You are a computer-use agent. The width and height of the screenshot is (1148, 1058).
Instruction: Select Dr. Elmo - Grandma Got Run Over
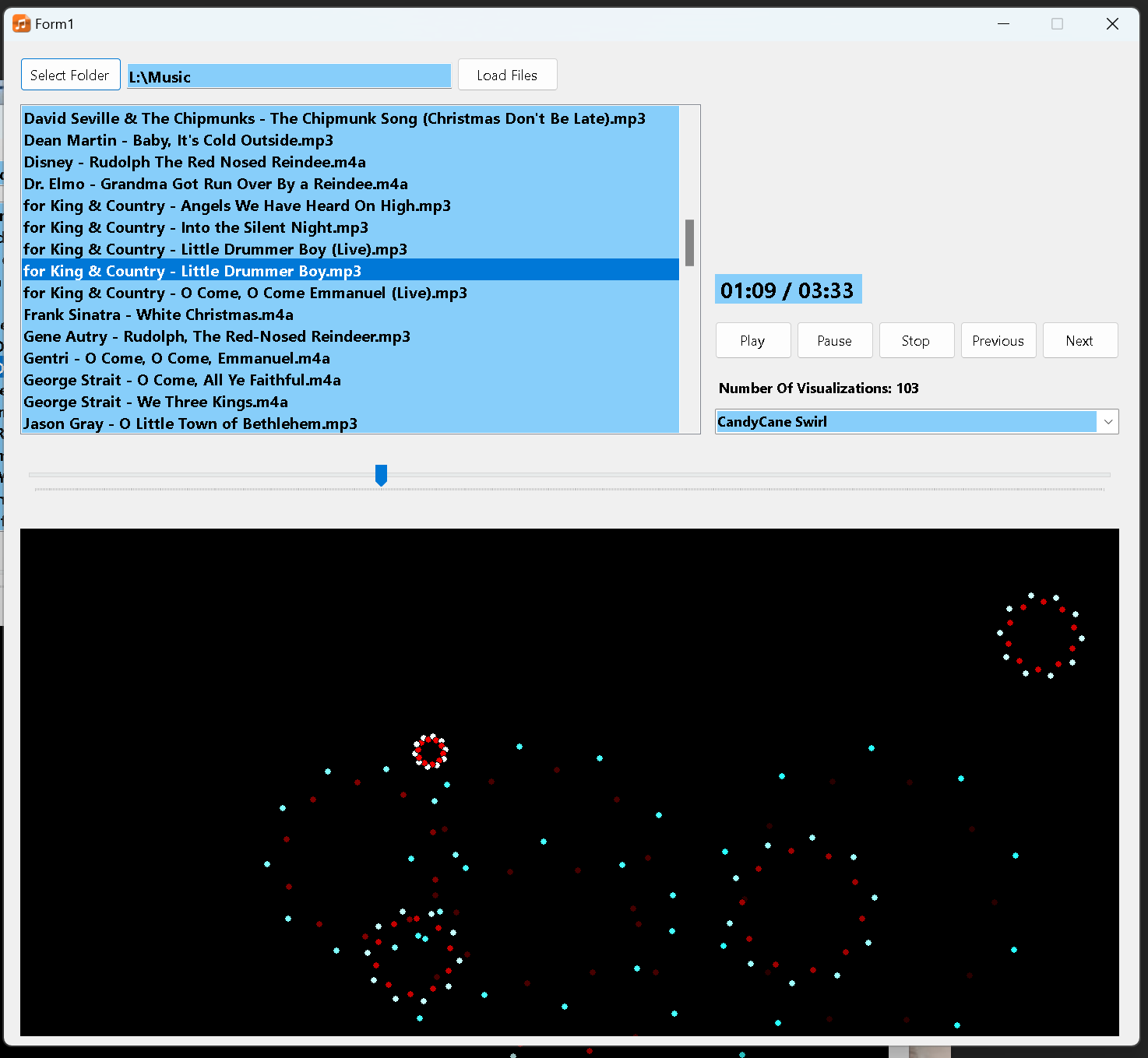click(350, 184)
